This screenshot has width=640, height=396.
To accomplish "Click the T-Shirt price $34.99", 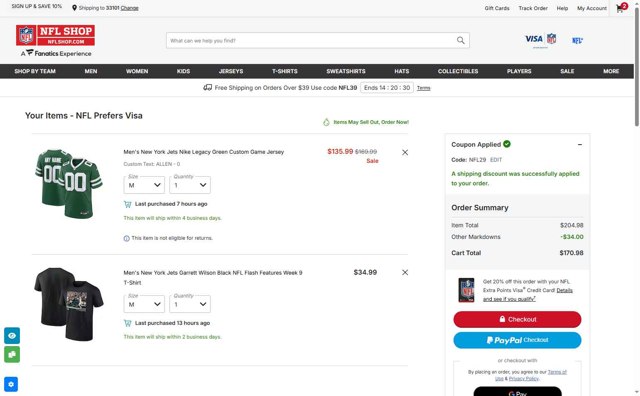I will coord(365,272).
